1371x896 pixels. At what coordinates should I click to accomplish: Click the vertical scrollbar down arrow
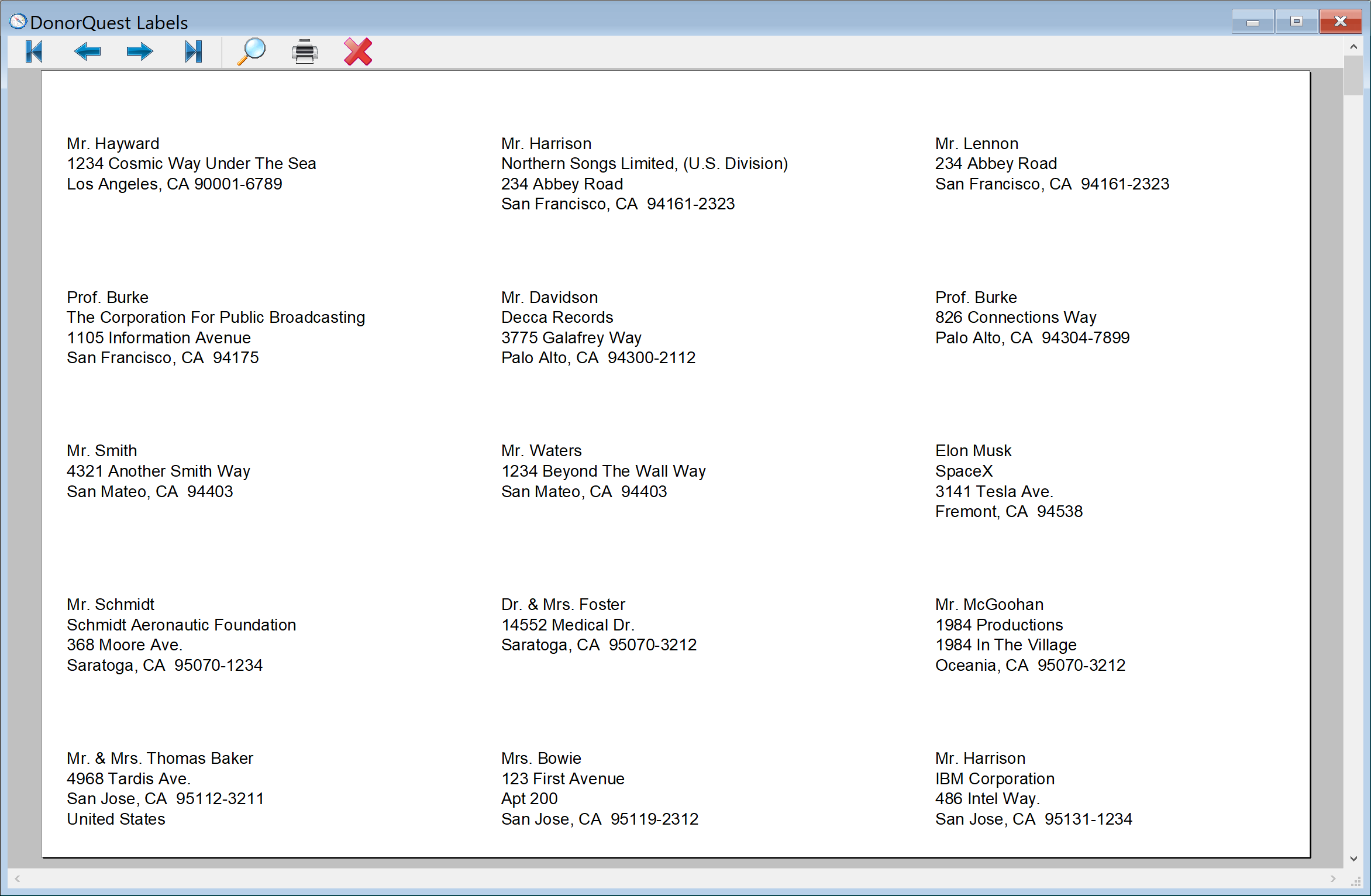point(1353,859)
